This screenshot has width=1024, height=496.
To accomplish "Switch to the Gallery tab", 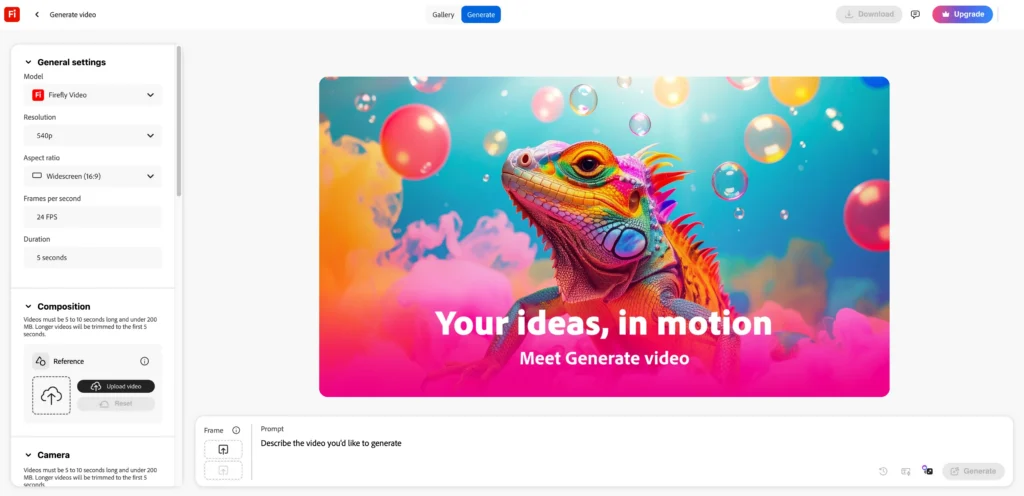I will point(443,15).
